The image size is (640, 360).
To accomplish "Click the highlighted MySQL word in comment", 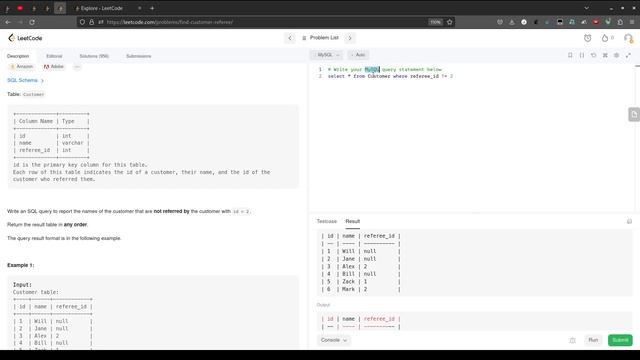I will coord(372,69).
